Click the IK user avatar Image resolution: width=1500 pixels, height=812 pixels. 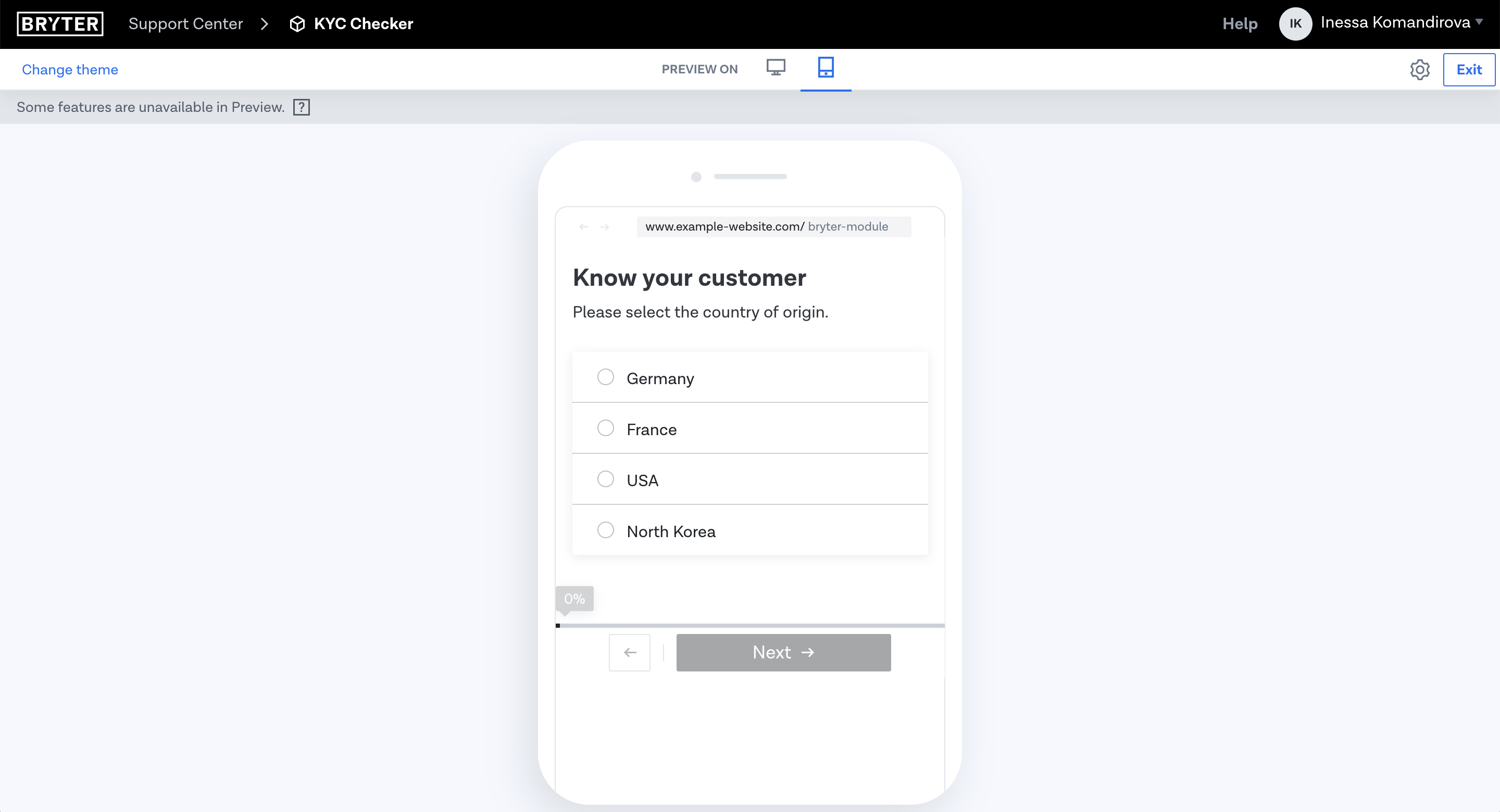click(x=1295, y=24)
